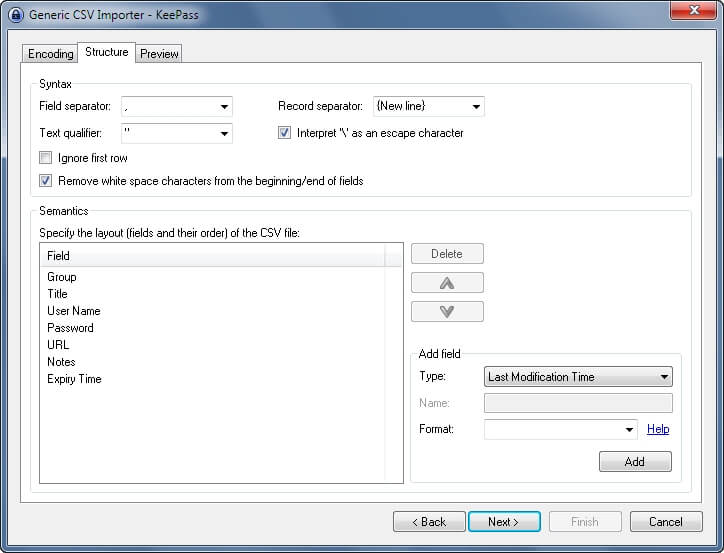
Task: Click the Add button
Action: click(x=635, y=462)
